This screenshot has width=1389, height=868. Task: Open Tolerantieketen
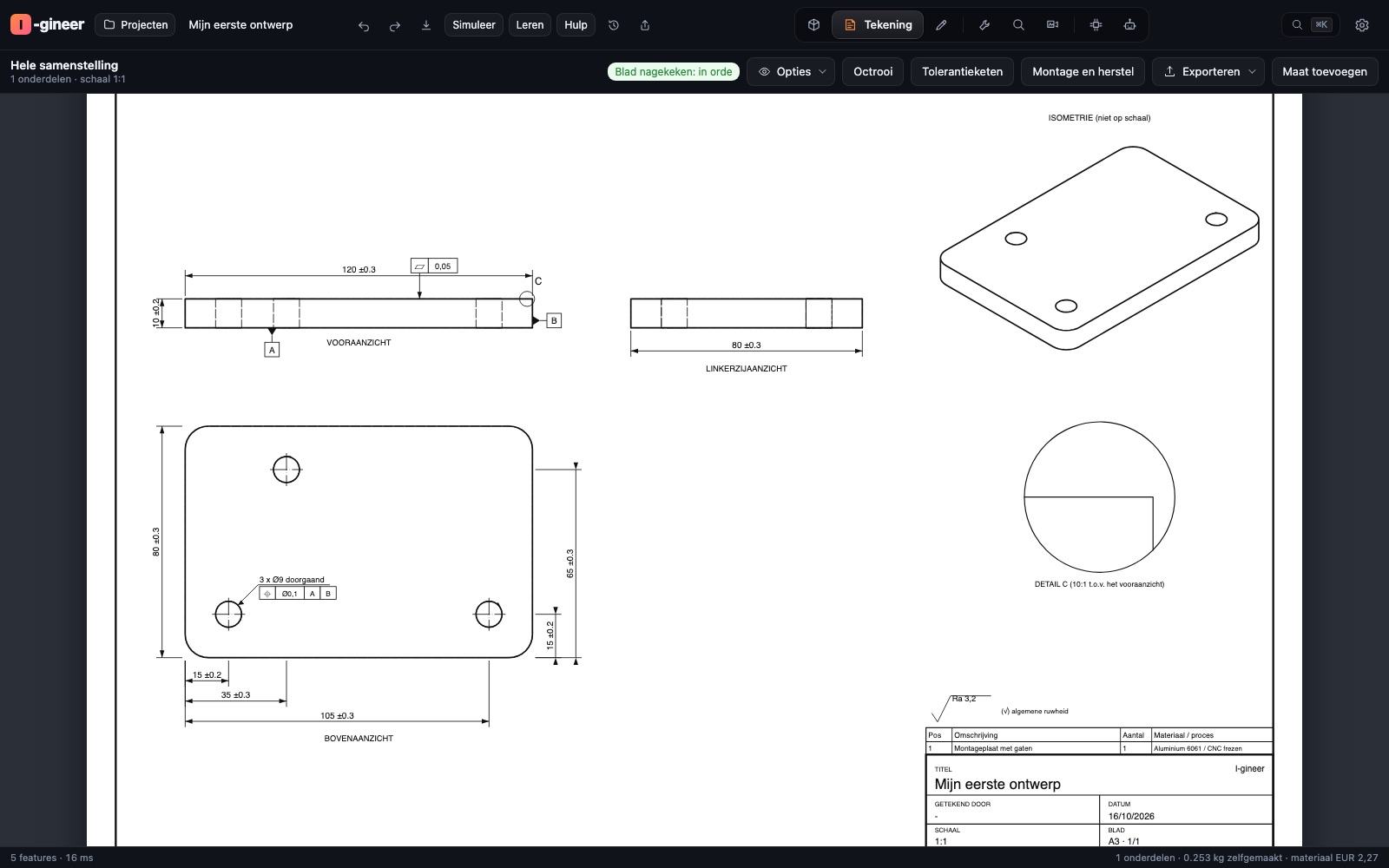point(962,72)
